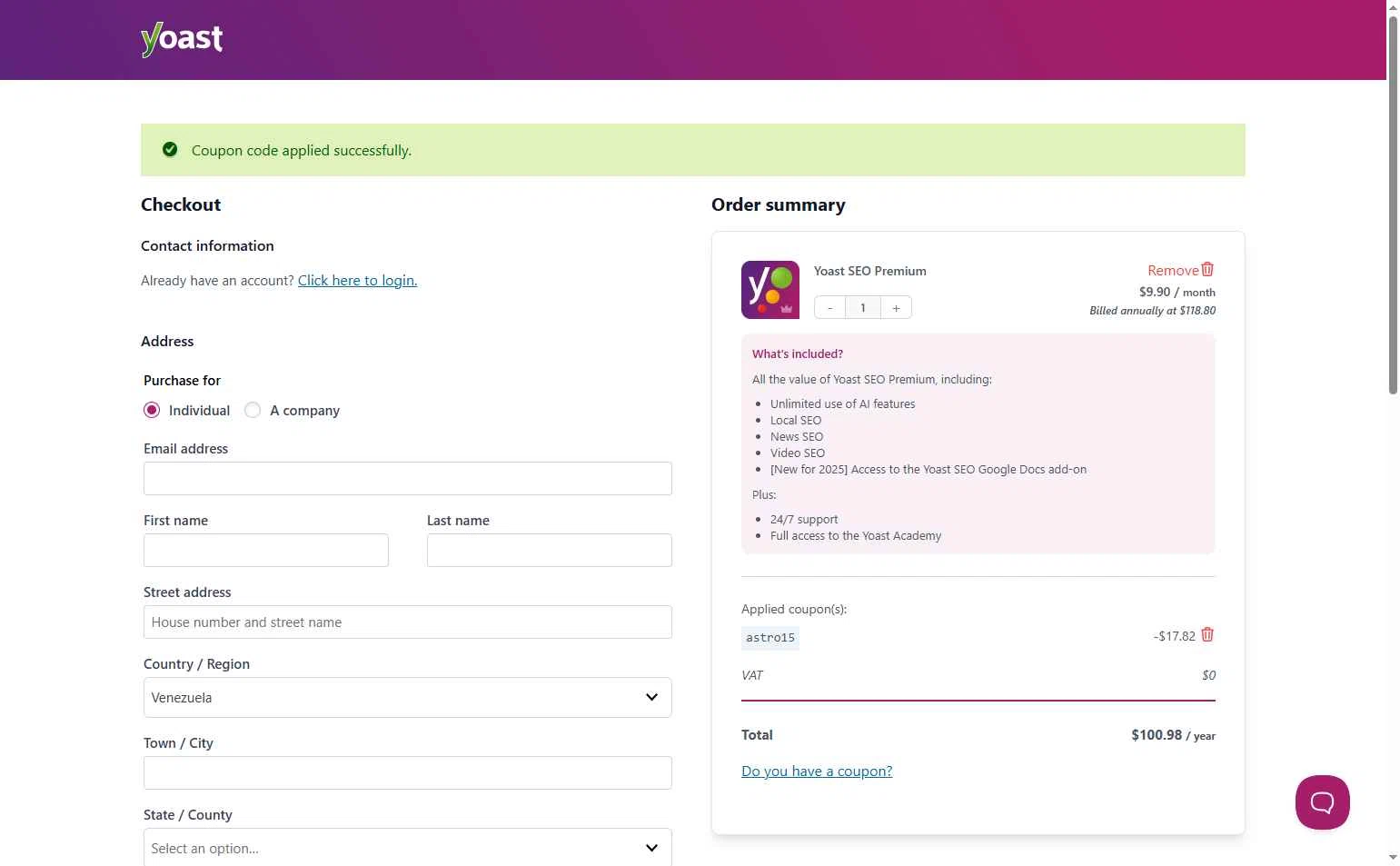The image size is (1400, 866).
Task: Increase product quantity with plus button
Action: coord(896,308)
